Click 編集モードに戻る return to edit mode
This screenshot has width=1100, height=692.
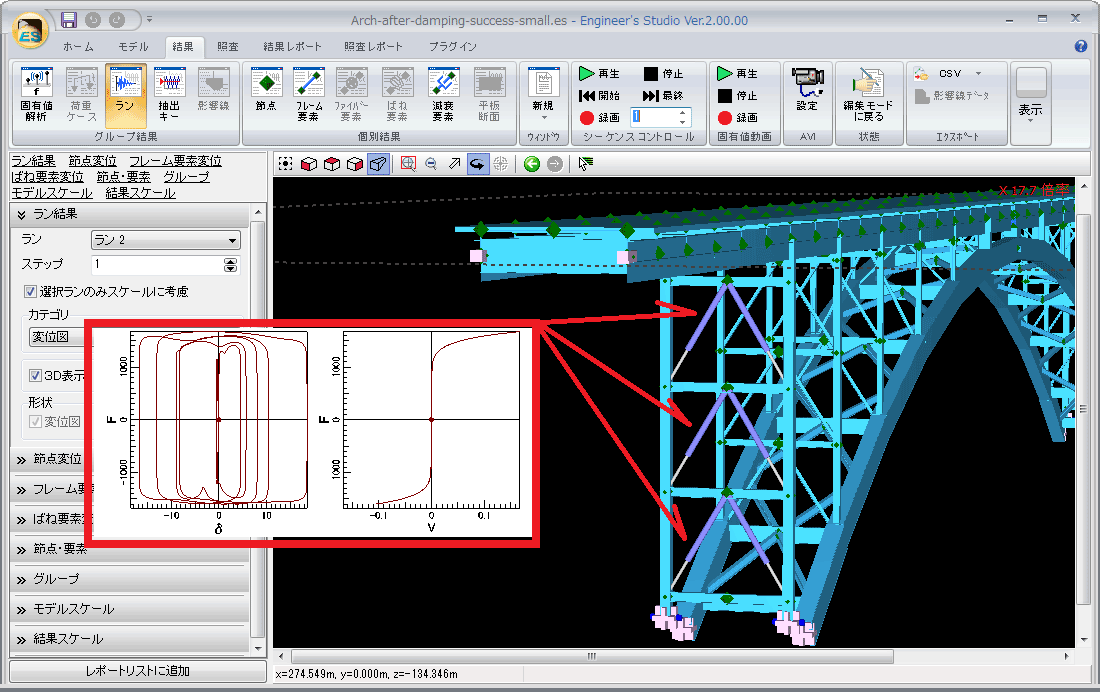point(868,95)
